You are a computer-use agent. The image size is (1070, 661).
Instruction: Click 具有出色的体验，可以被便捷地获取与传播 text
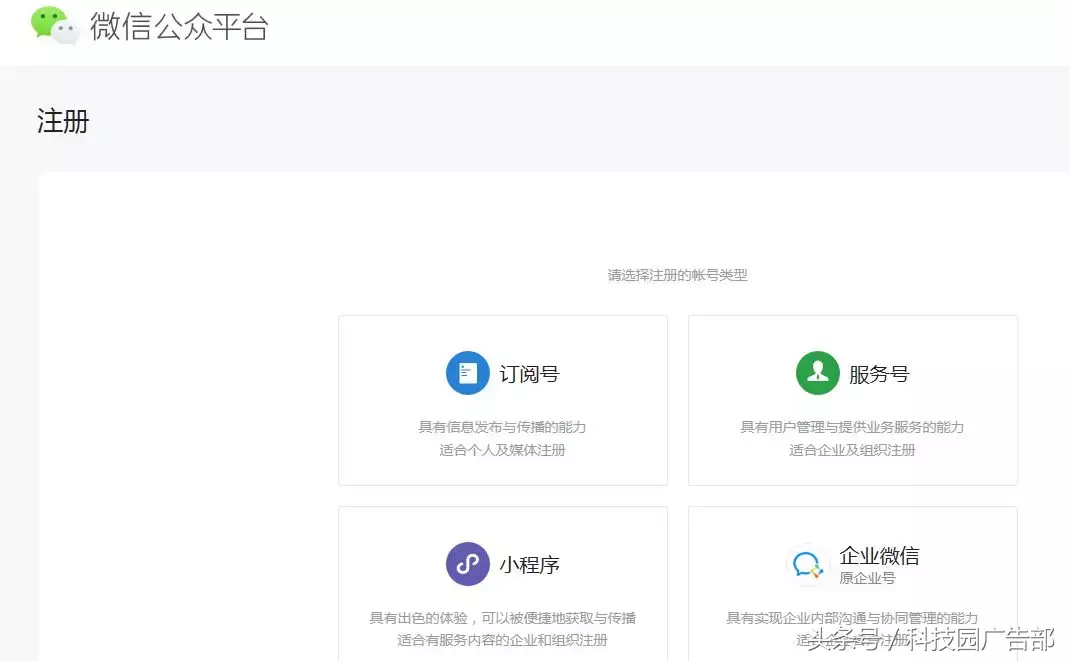click(x=502, y=618)
